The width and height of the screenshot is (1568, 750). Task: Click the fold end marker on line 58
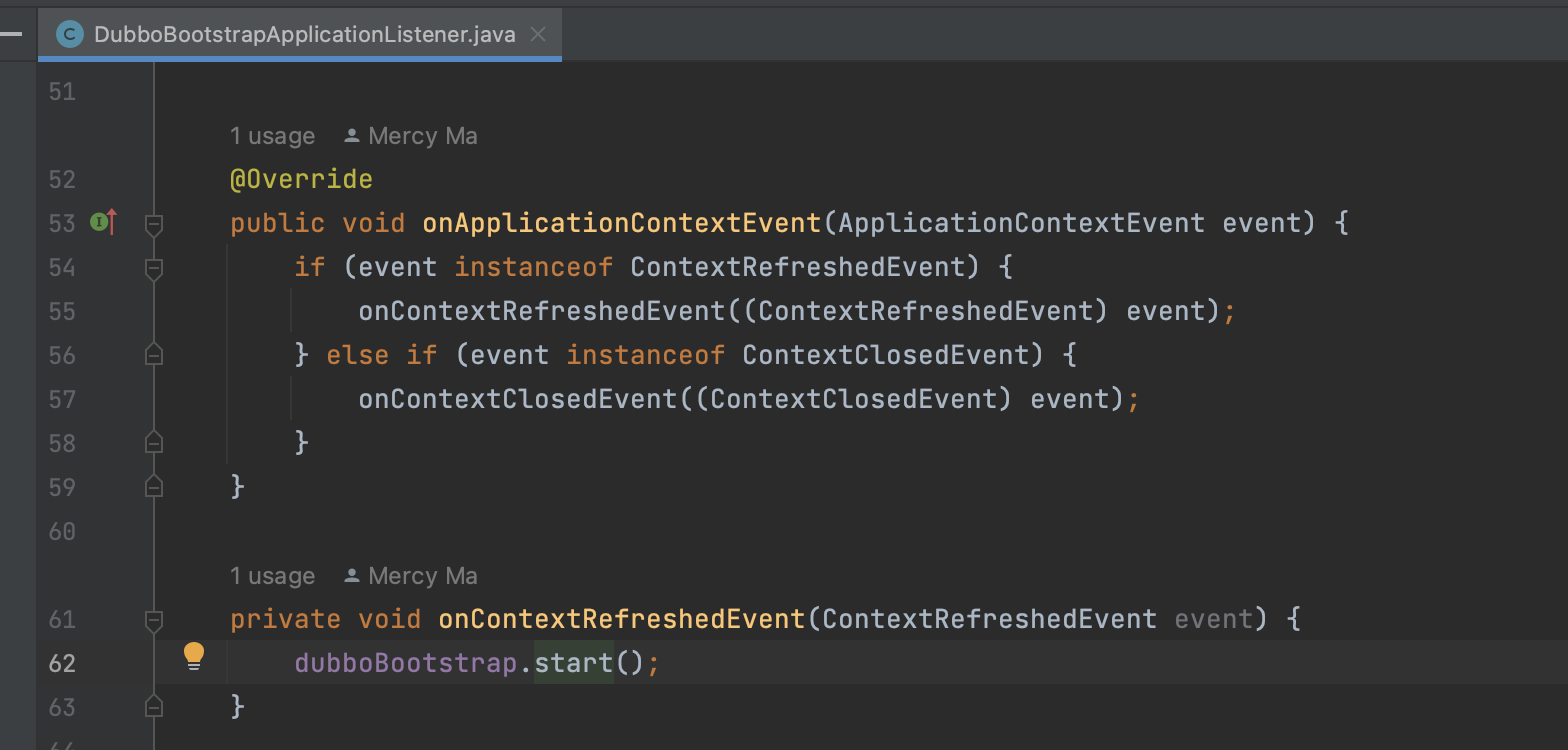(x=154, y=443)
